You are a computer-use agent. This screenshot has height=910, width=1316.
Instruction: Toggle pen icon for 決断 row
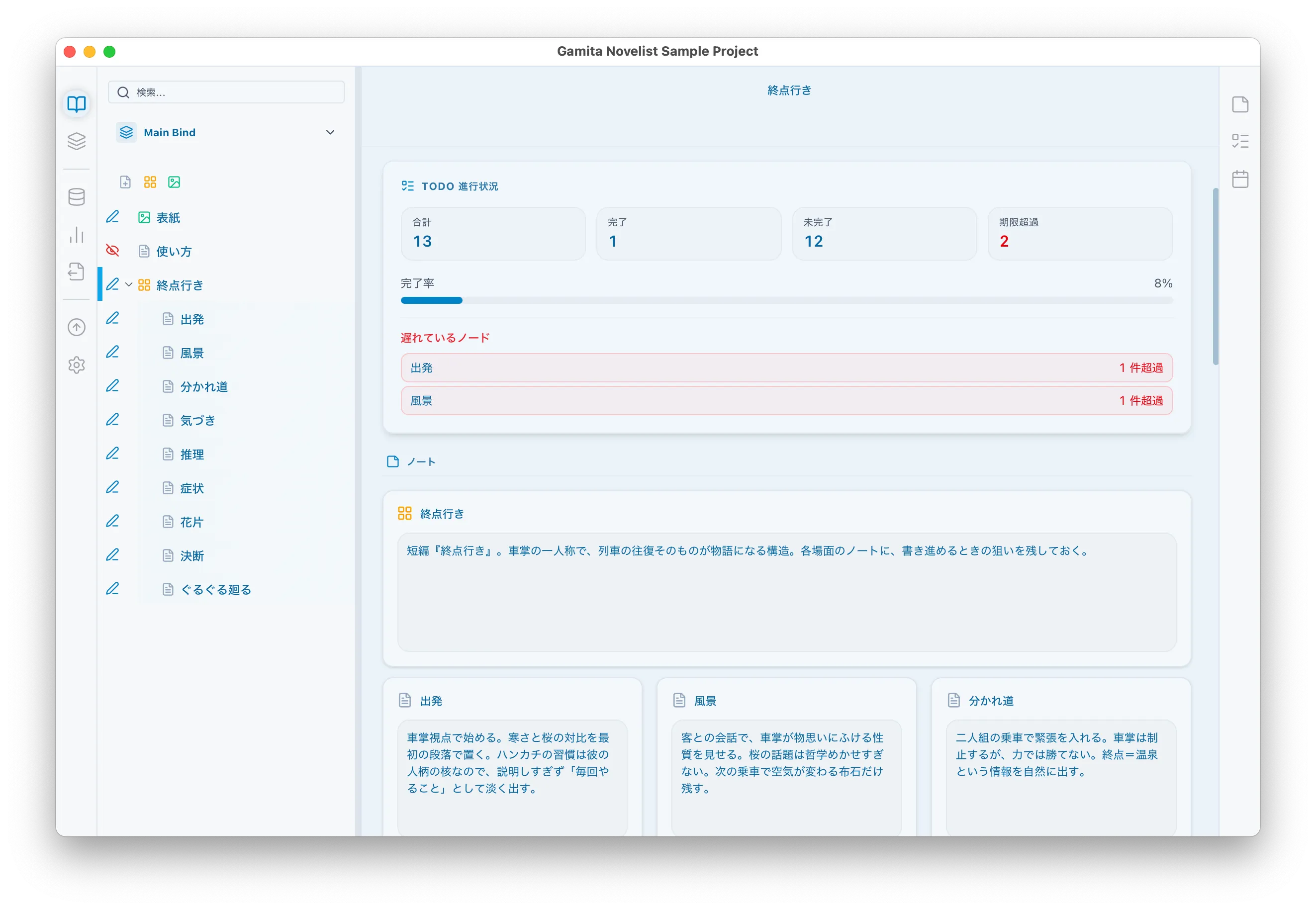[x=112, y=555]
